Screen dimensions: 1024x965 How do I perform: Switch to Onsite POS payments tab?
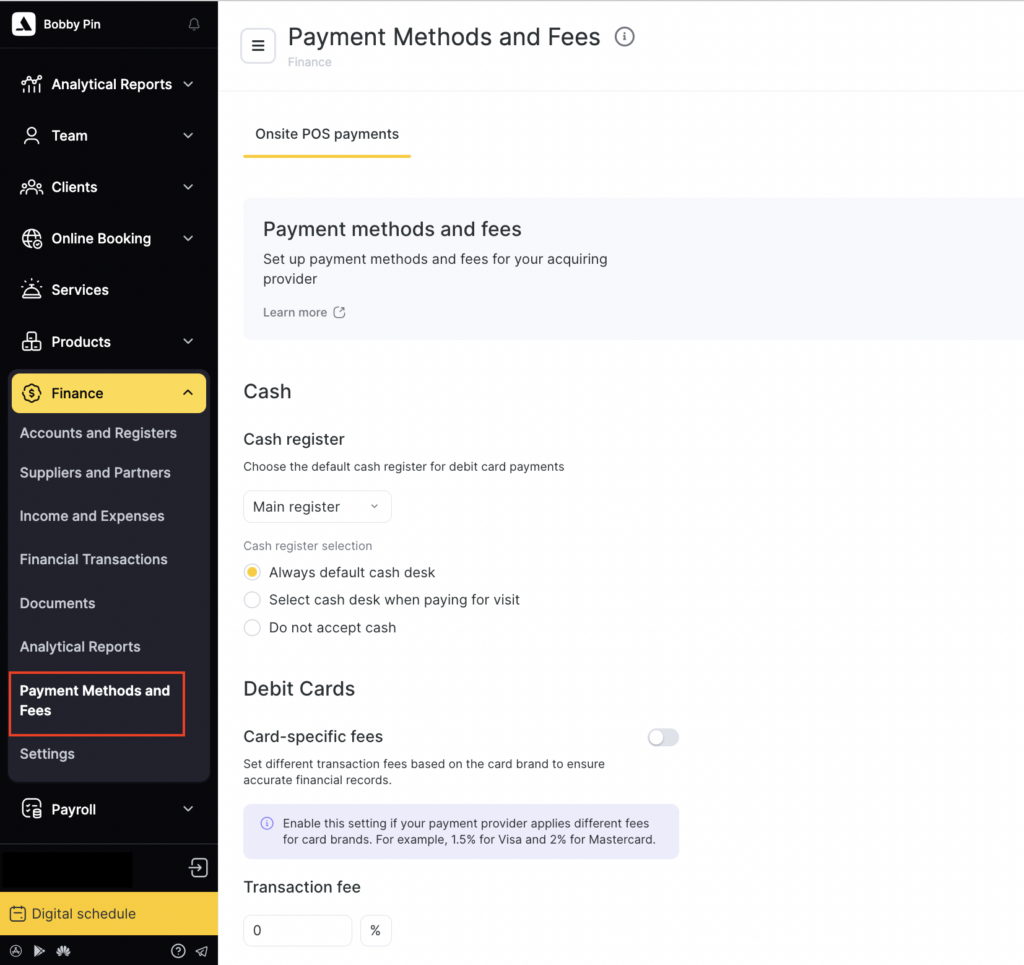tap(327, 134)
